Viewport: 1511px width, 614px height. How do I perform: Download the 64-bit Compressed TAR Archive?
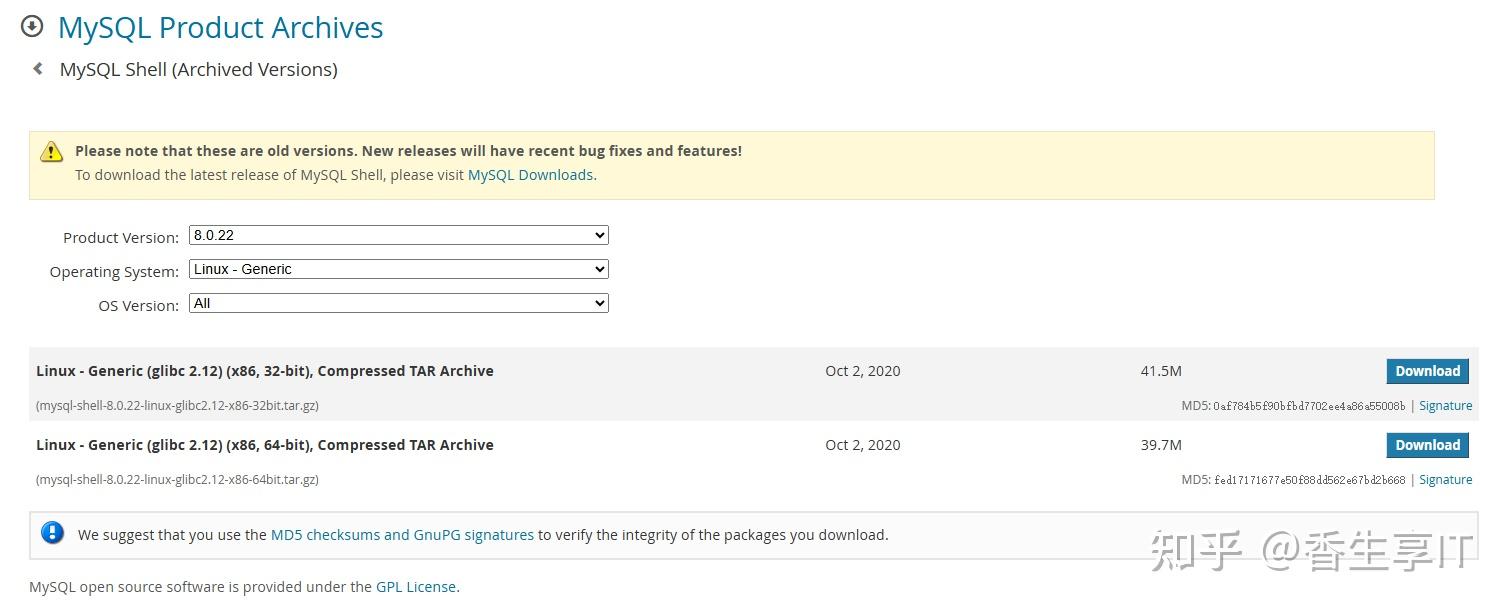[x=1427, y=445]
